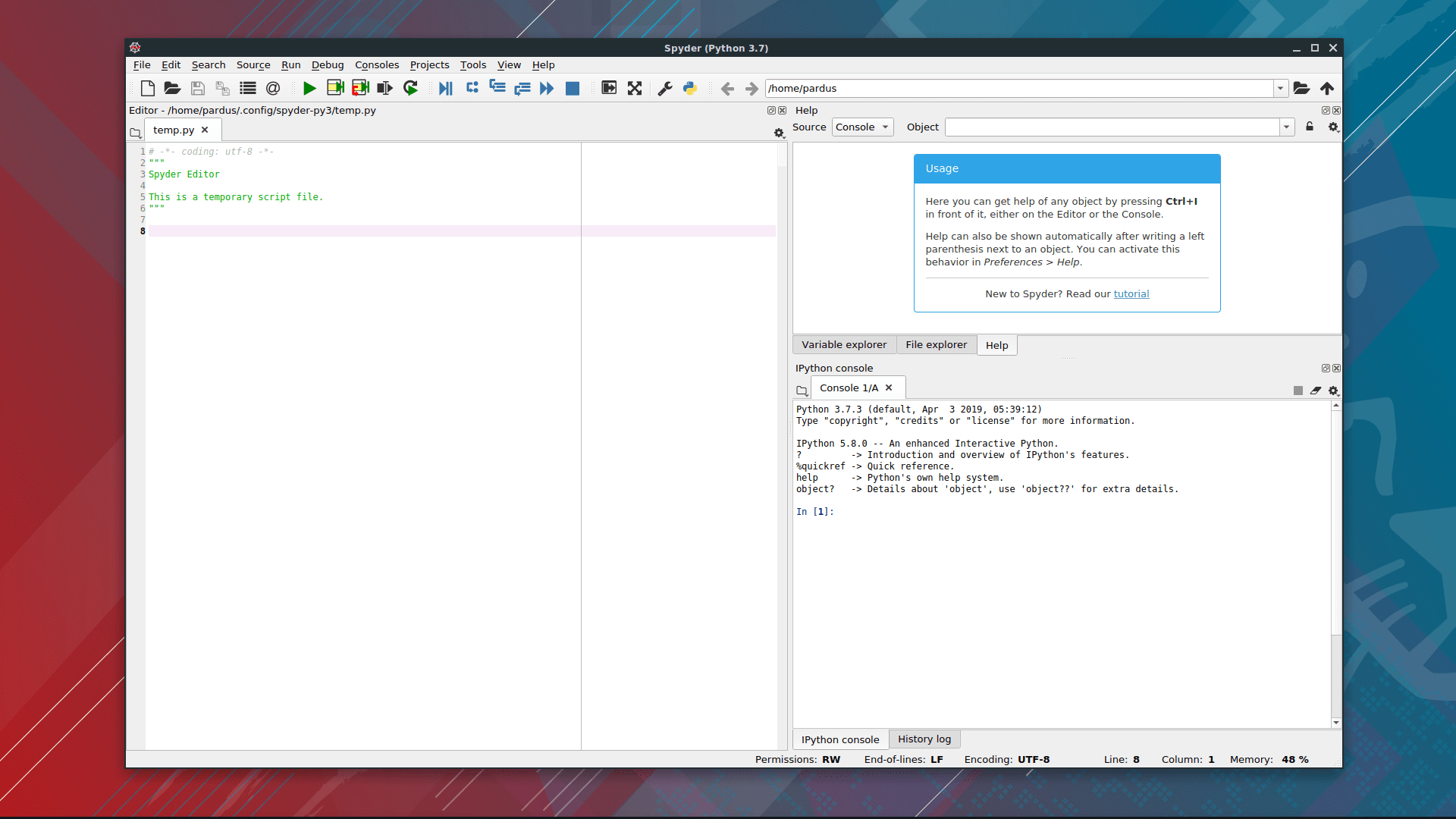Screen dimensions: 1456x819
Task: Click the green Run file button
Action: point(309,89)
